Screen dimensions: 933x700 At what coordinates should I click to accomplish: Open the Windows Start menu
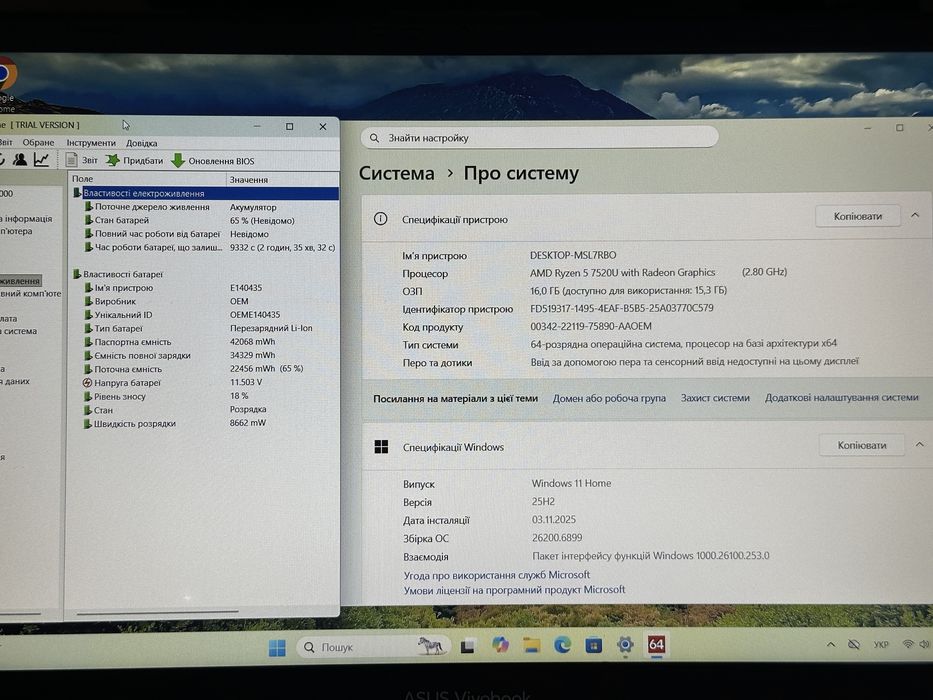(x=277, y=648)
